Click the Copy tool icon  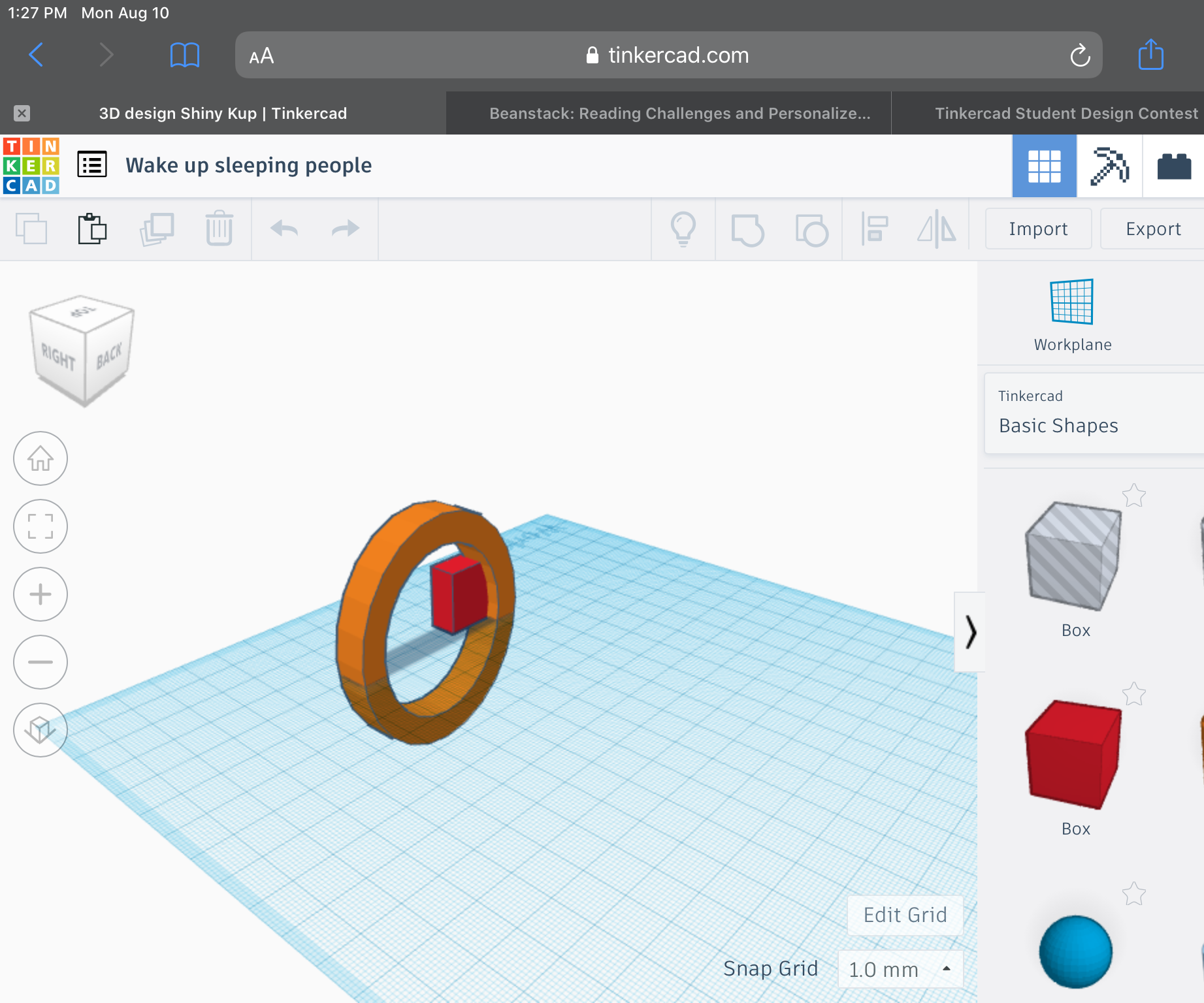[31, 229]
